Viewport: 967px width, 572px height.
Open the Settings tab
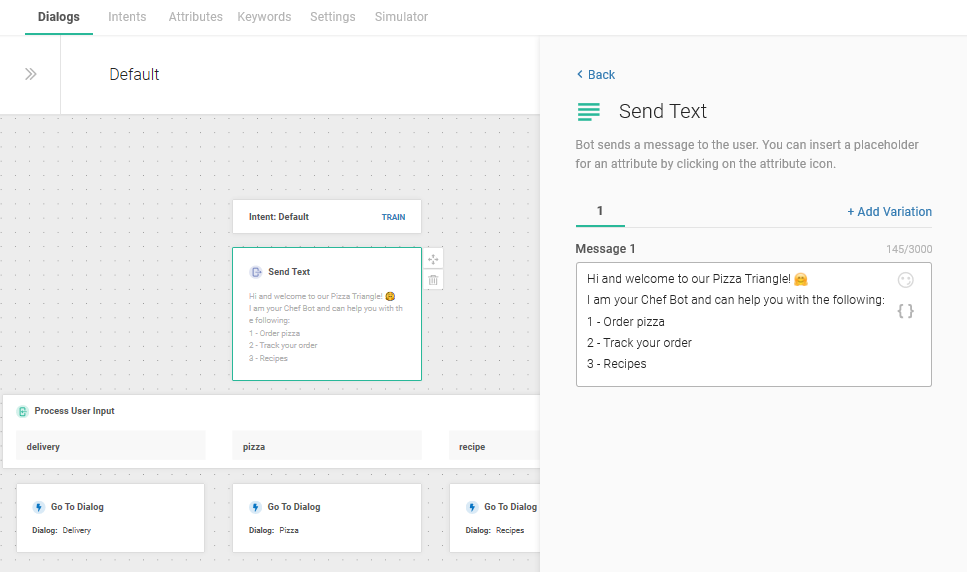333,17
